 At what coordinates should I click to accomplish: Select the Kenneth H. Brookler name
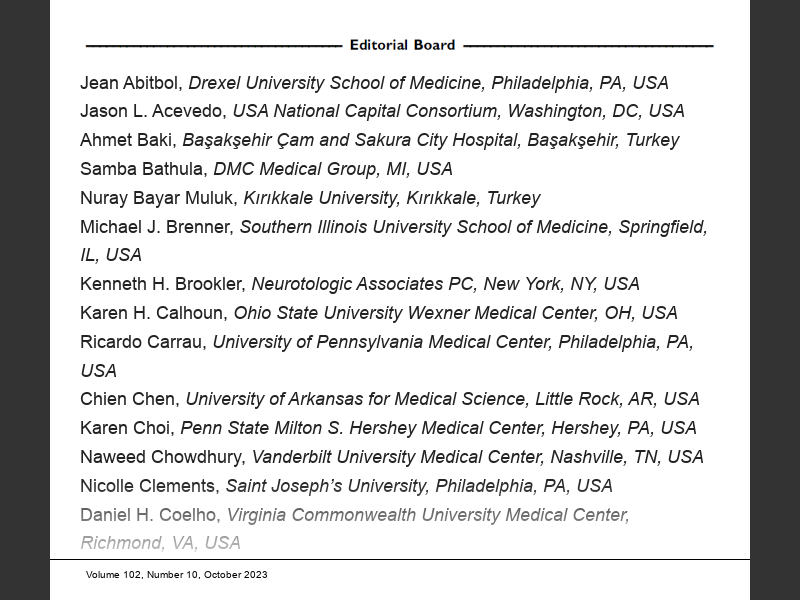160,284
